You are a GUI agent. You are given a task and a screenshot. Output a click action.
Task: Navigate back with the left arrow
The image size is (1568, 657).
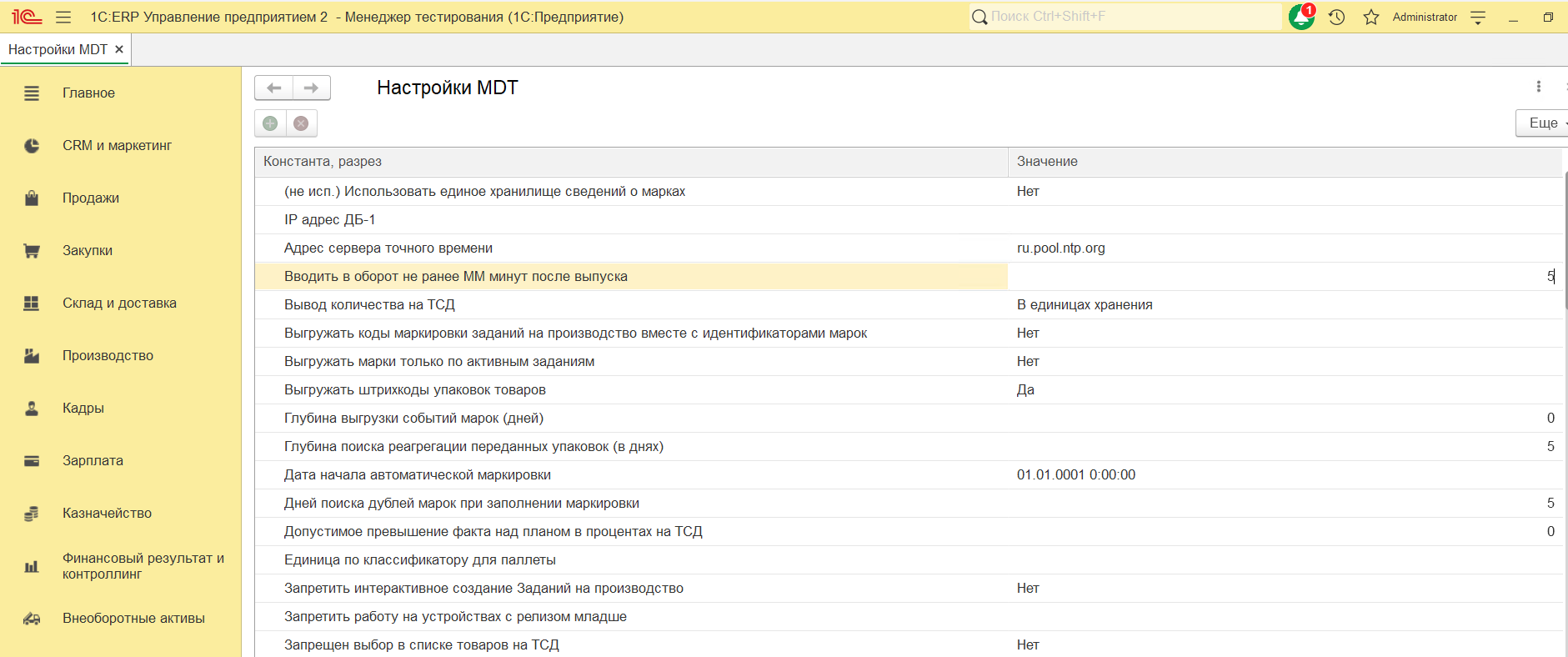(x=273, y=88)
